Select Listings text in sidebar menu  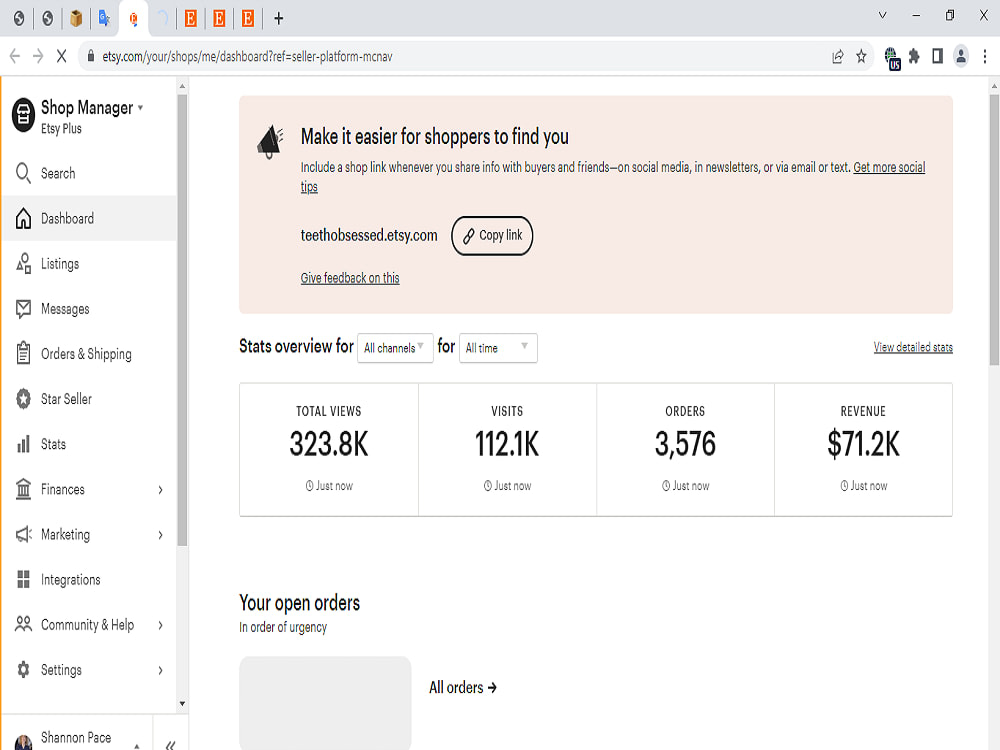click(60, 264)
